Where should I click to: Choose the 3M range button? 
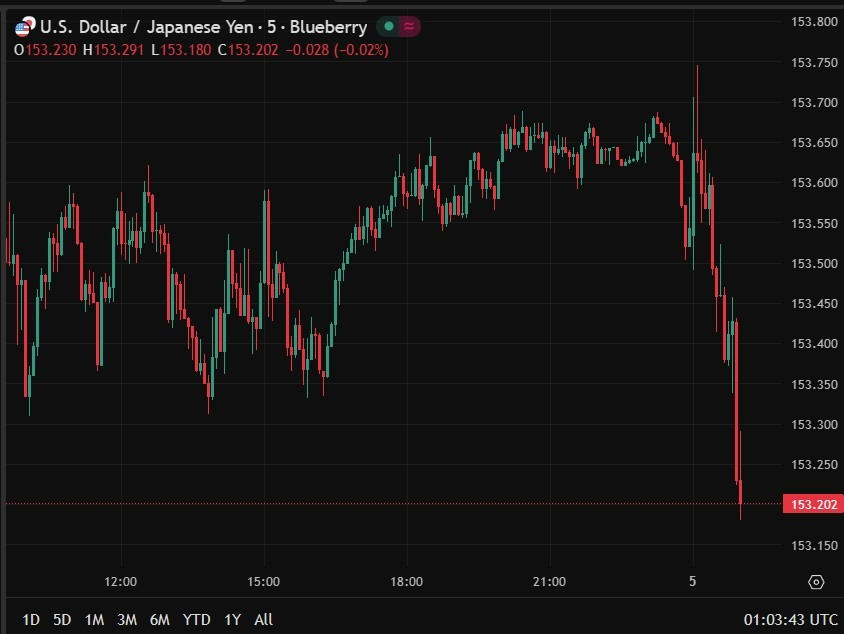(127, 620)
